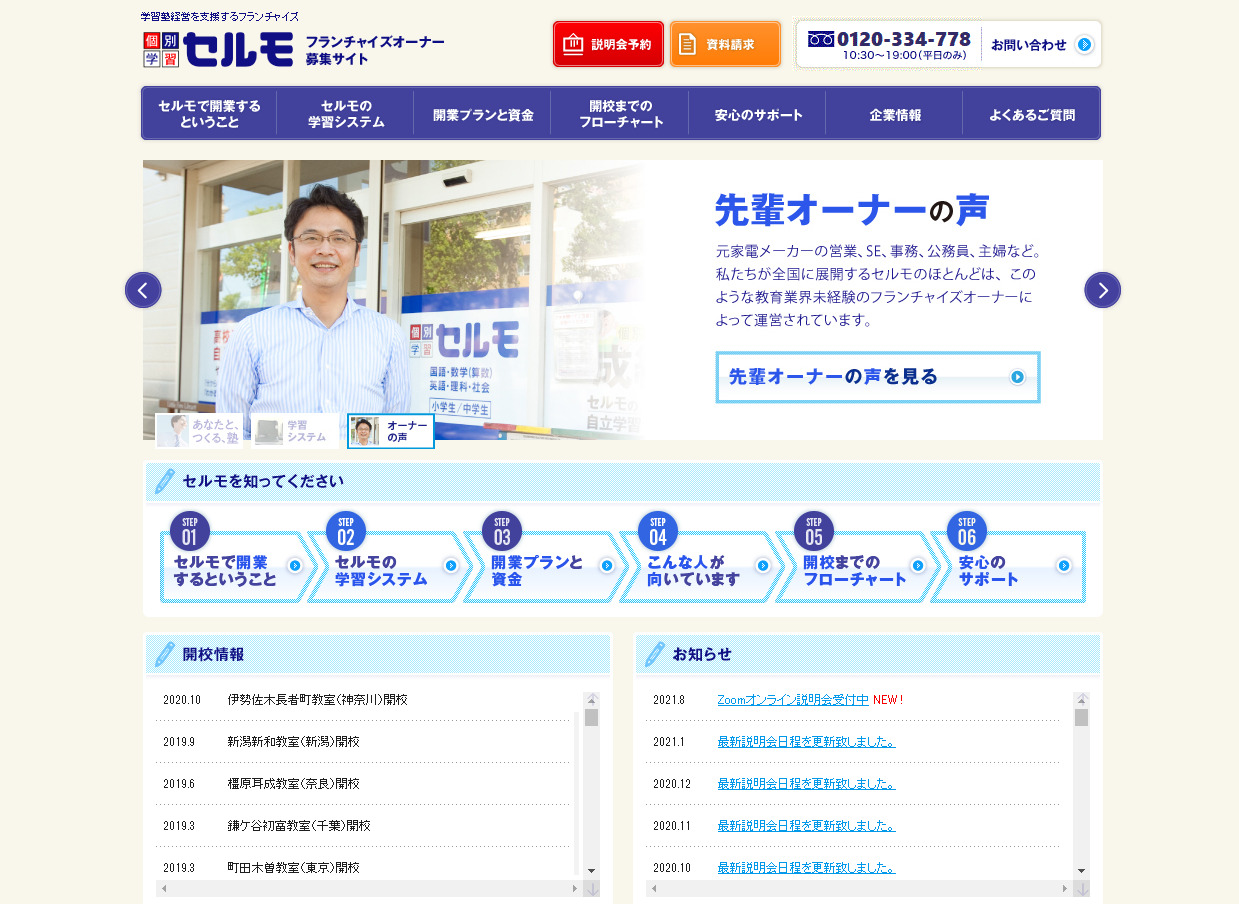Click the セルモ logo in the header
Screen dimensions: 1239x904
(x=219, y=49)
